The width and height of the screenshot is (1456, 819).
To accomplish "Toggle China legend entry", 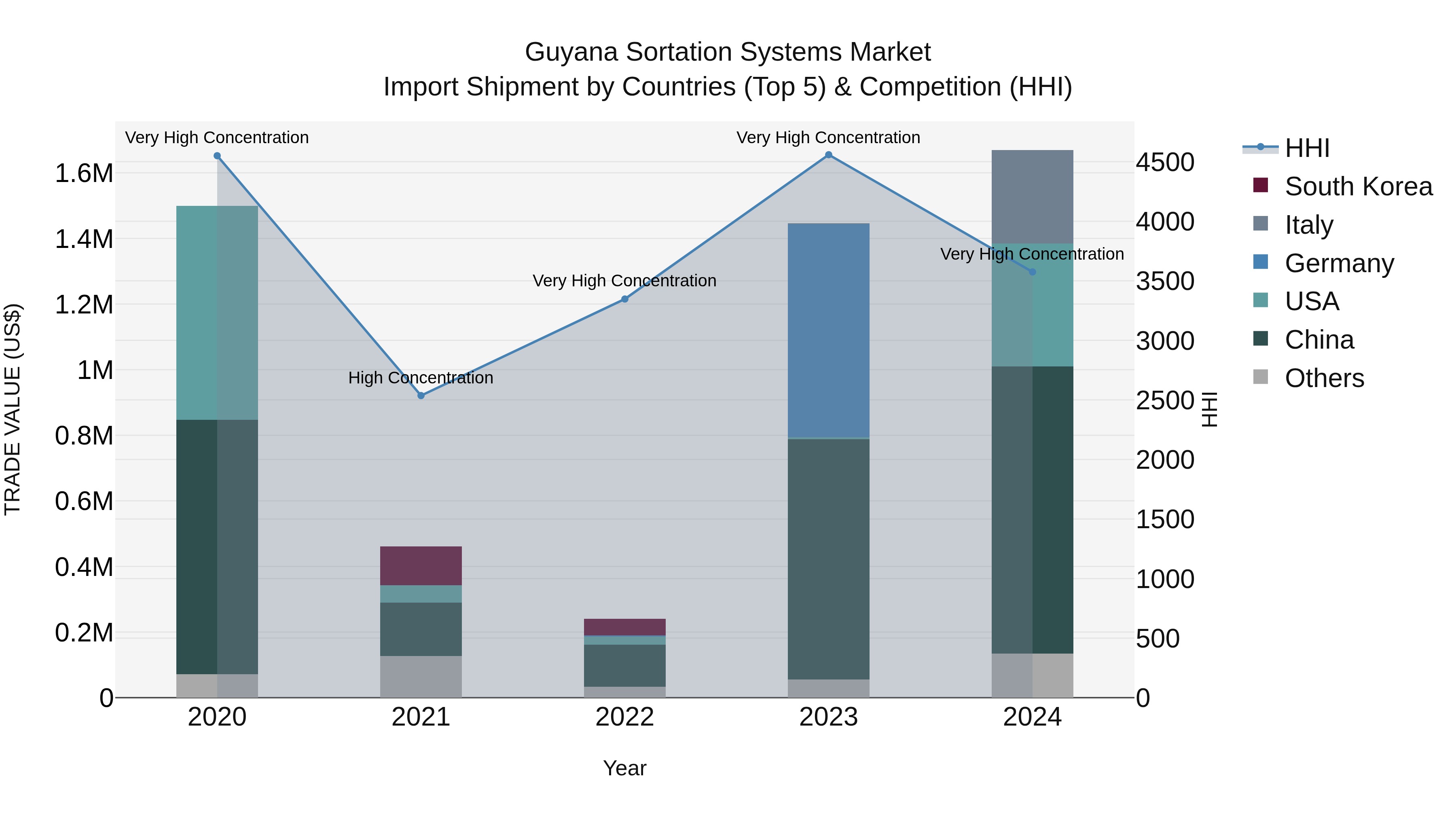I will 1304,339.
